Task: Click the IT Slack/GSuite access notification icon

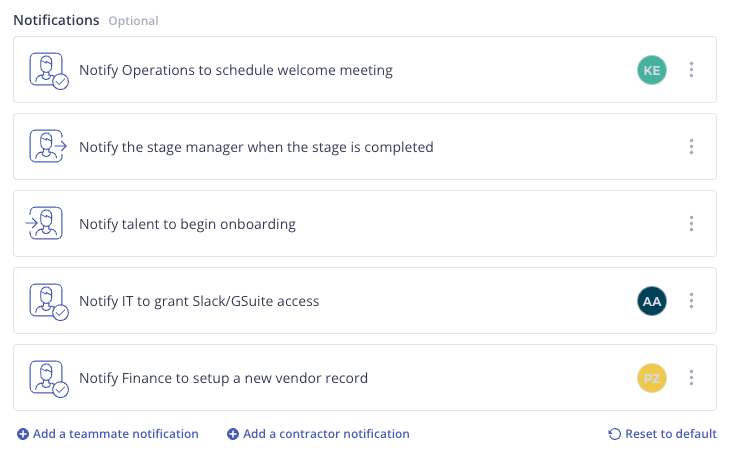Action: click(x=49, y=302)
